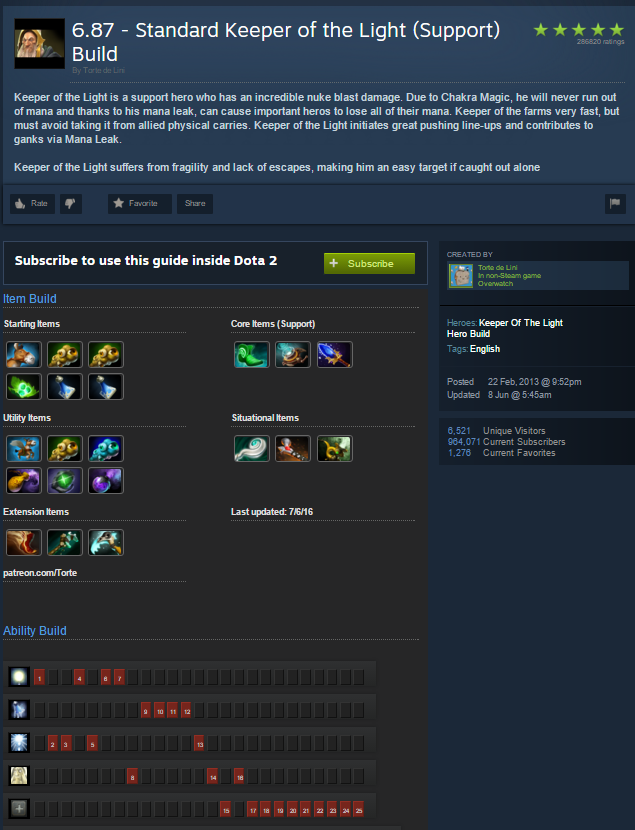Select the blue Sentry Ward item icon

(x=106, y=449)
